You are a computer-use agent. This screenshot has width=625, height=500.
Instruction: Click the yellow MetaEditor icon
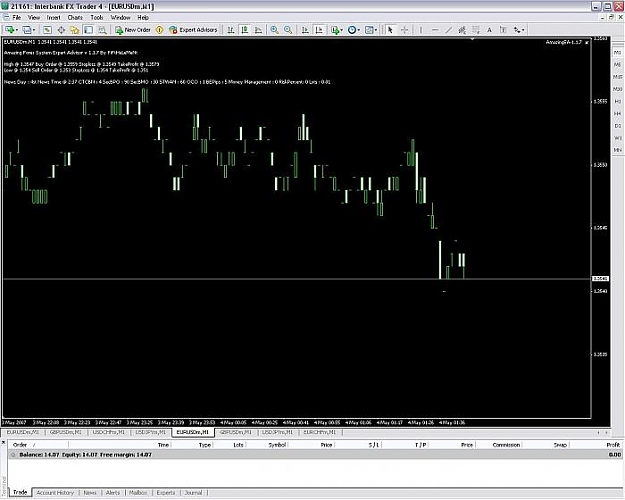tap(159, 30)
